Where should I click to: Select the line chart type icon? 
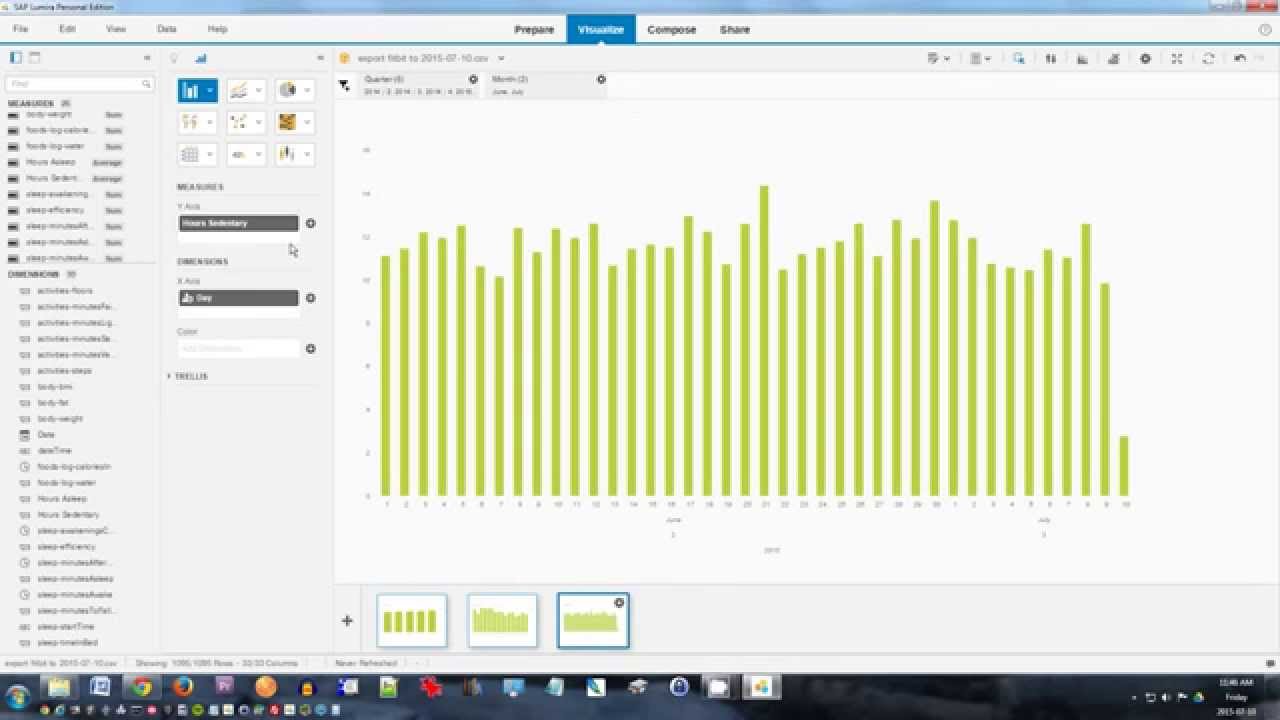pyautogui.click(x=239, y=91)
